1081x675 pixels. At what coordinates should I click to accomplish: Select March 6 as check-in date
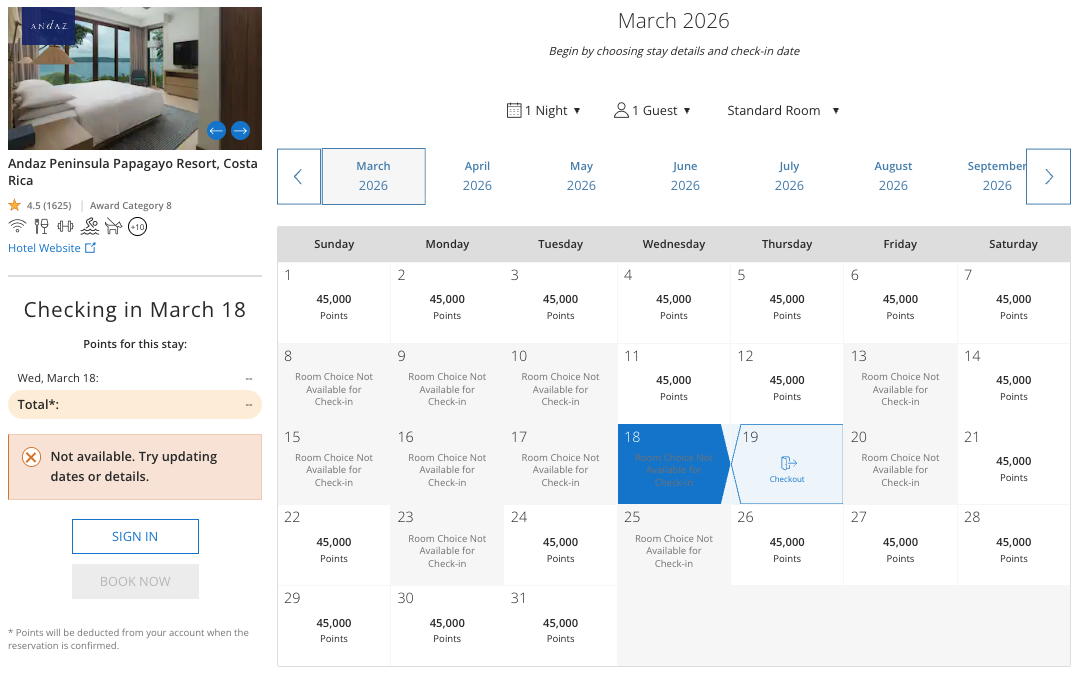[x=900, y=303]
